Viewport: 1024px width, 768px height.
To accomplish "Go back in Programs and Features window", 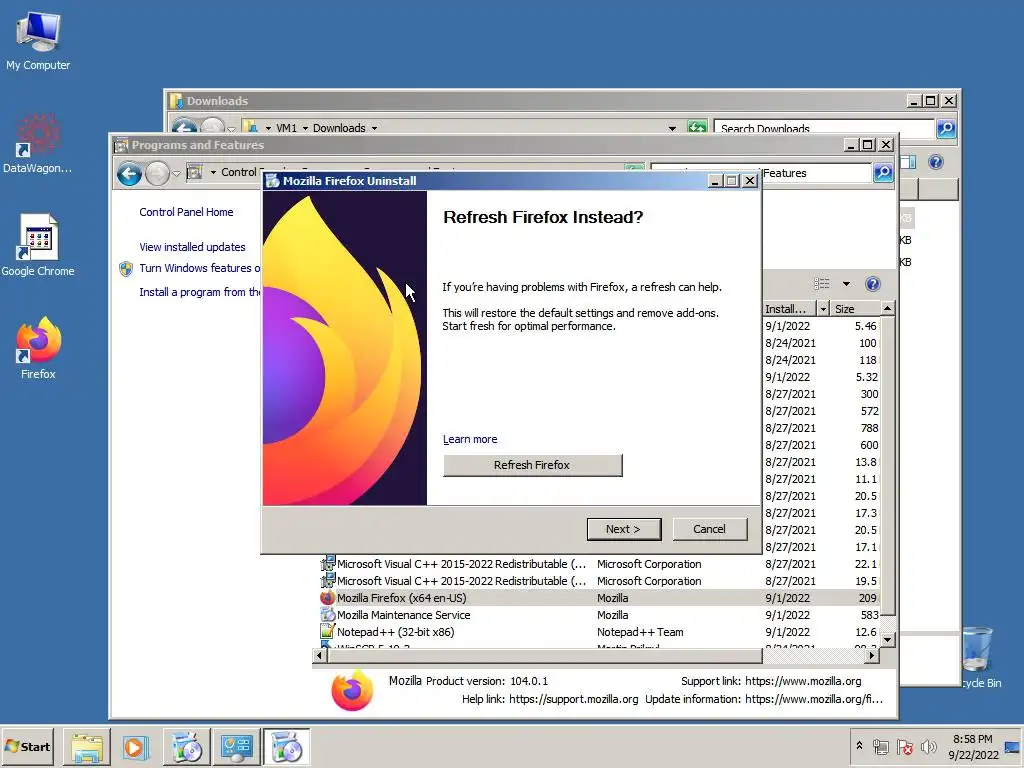I will pos(129,174).
